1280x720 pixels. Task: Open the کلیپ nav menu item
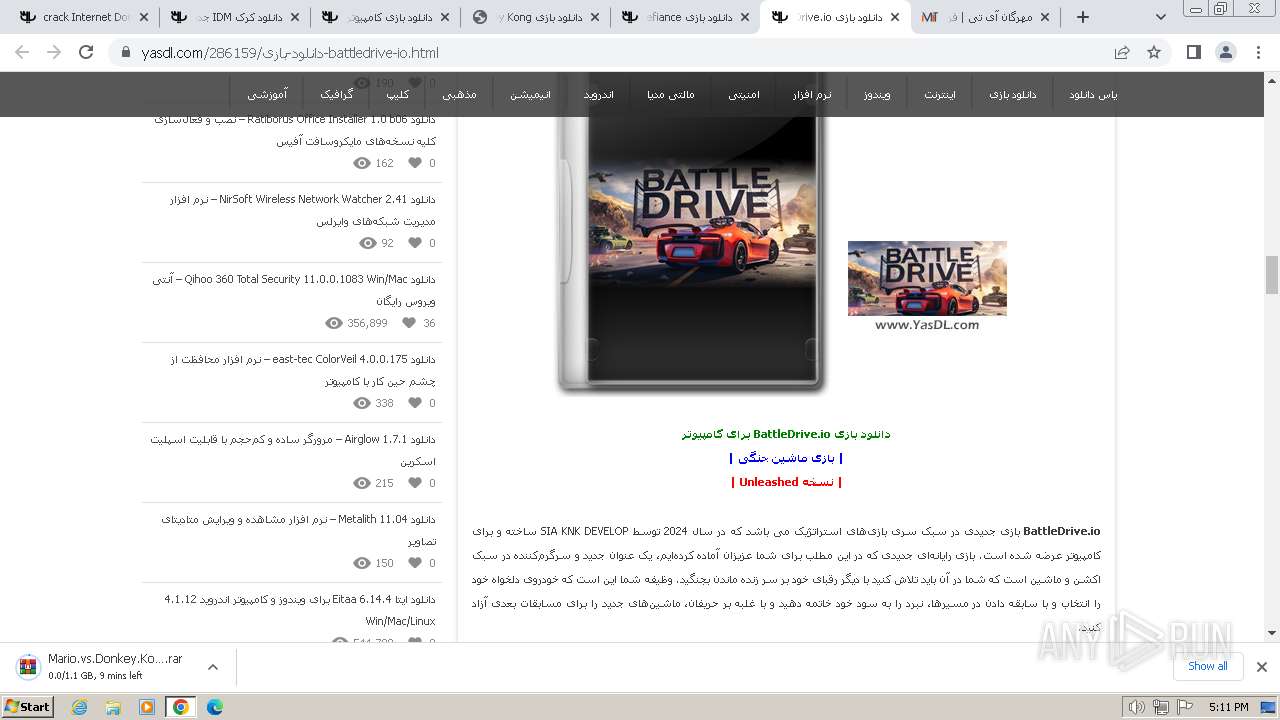pos(397,94)
